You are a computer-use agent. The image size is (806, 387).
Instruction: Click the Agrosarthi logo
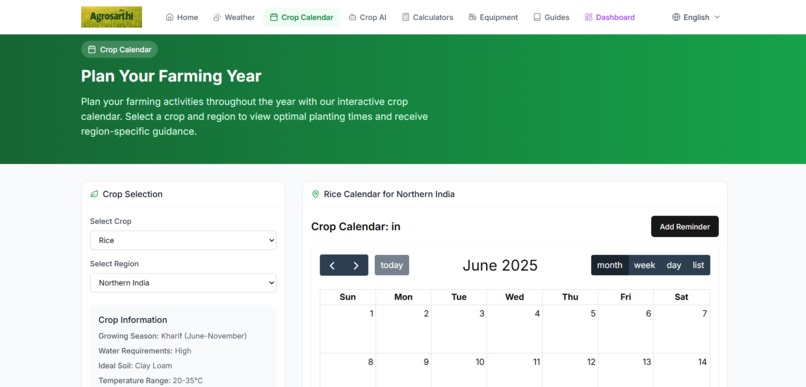pos(112,17)
